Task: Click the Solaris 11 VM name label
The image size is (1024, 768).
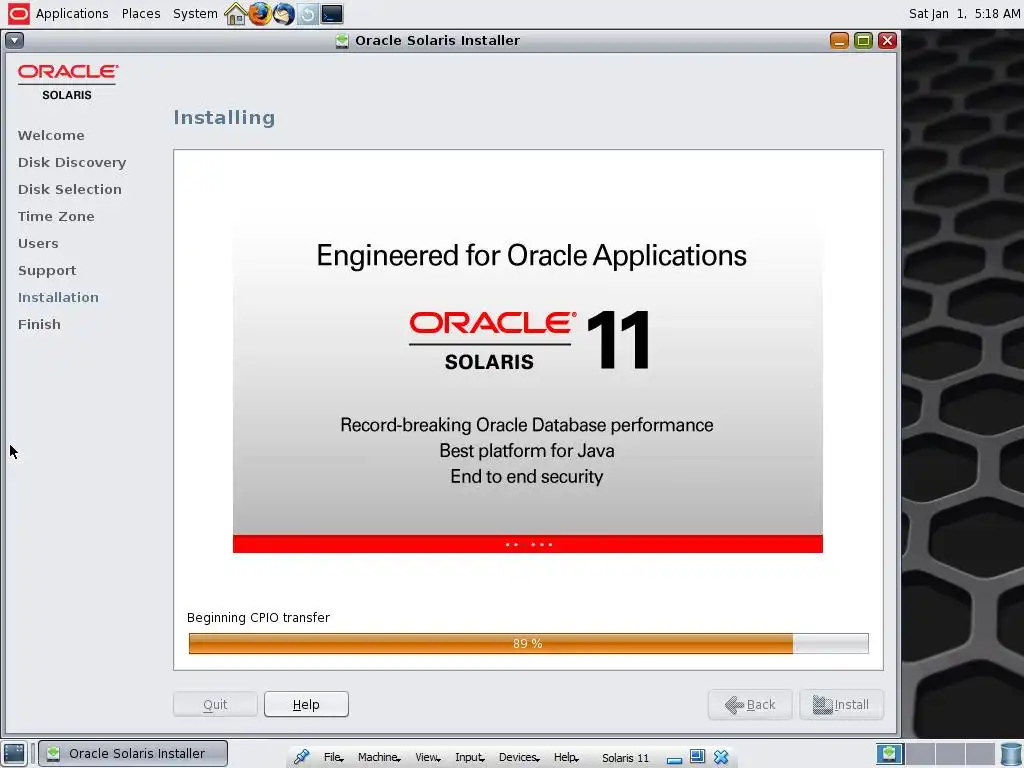Action: [625, 758]
